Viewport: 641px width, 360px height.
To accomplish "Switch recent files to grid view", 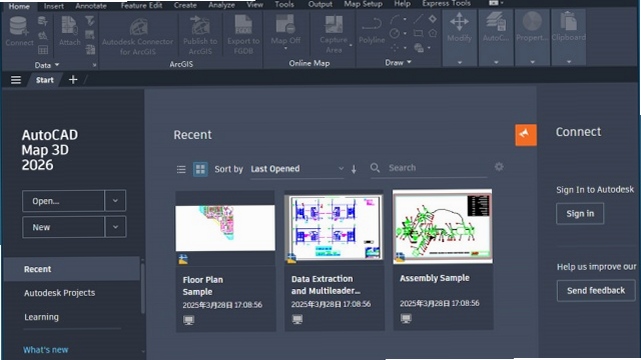I will click(x=200, y=169).
